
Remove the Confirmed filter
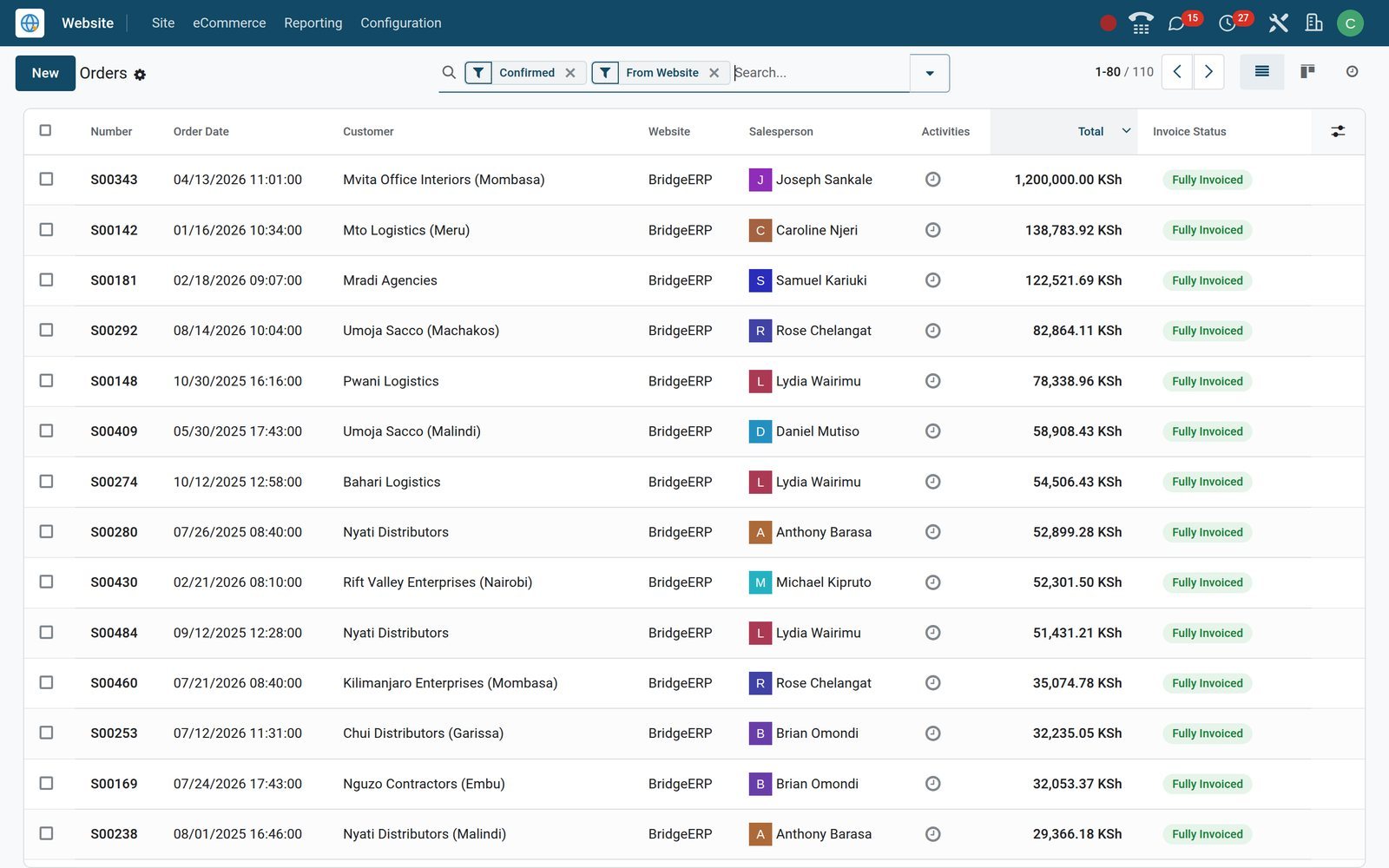570,73
